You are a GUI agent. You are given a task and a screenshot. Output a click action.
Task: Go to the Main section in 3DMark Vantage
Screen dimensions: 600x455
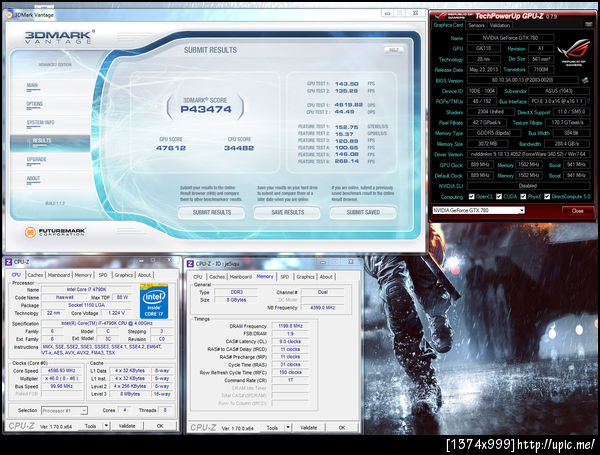[33, 85]
